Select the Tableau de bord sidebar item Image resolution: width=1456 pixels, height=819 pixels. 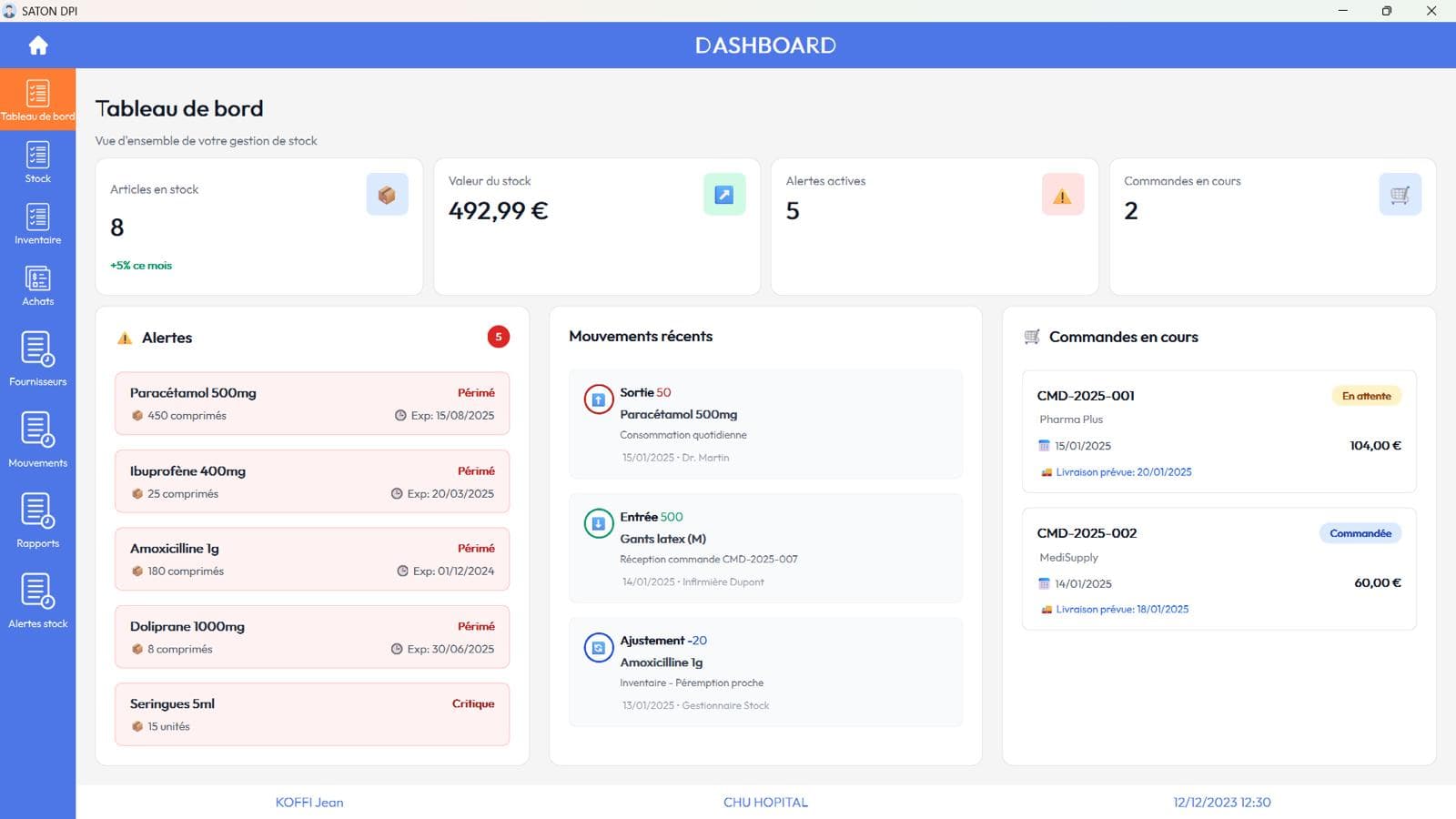pyautogui.click(x=37, y=100)
